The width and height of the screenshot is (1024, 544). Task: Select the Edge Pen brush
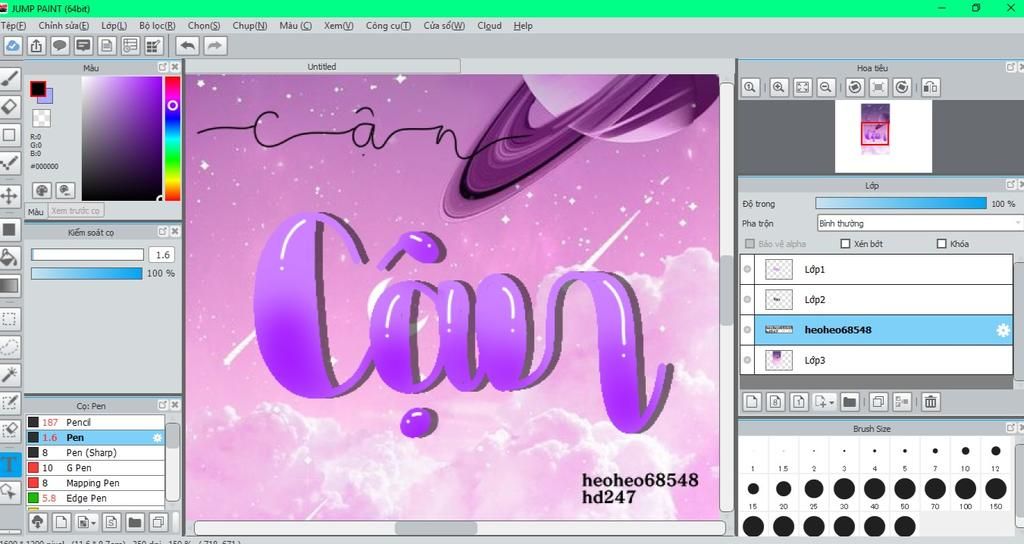point(95,498)
